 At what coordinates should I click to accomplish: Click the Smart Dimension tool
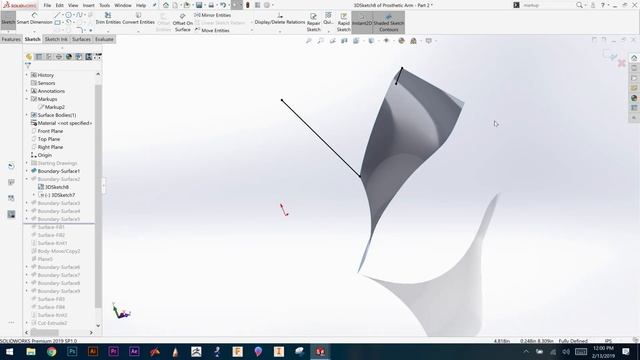34,19
